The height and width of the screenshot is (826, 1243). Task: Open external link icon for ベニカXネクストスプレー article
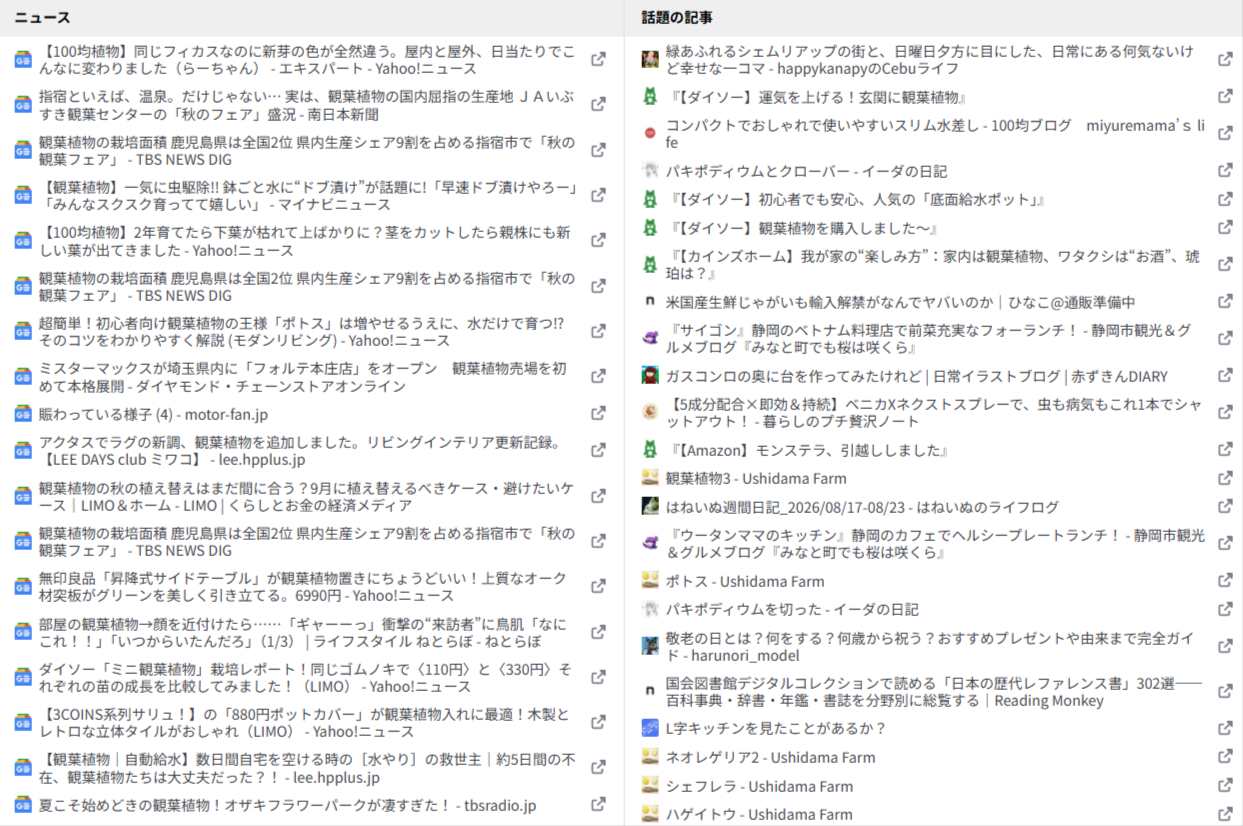[1225, 412]
